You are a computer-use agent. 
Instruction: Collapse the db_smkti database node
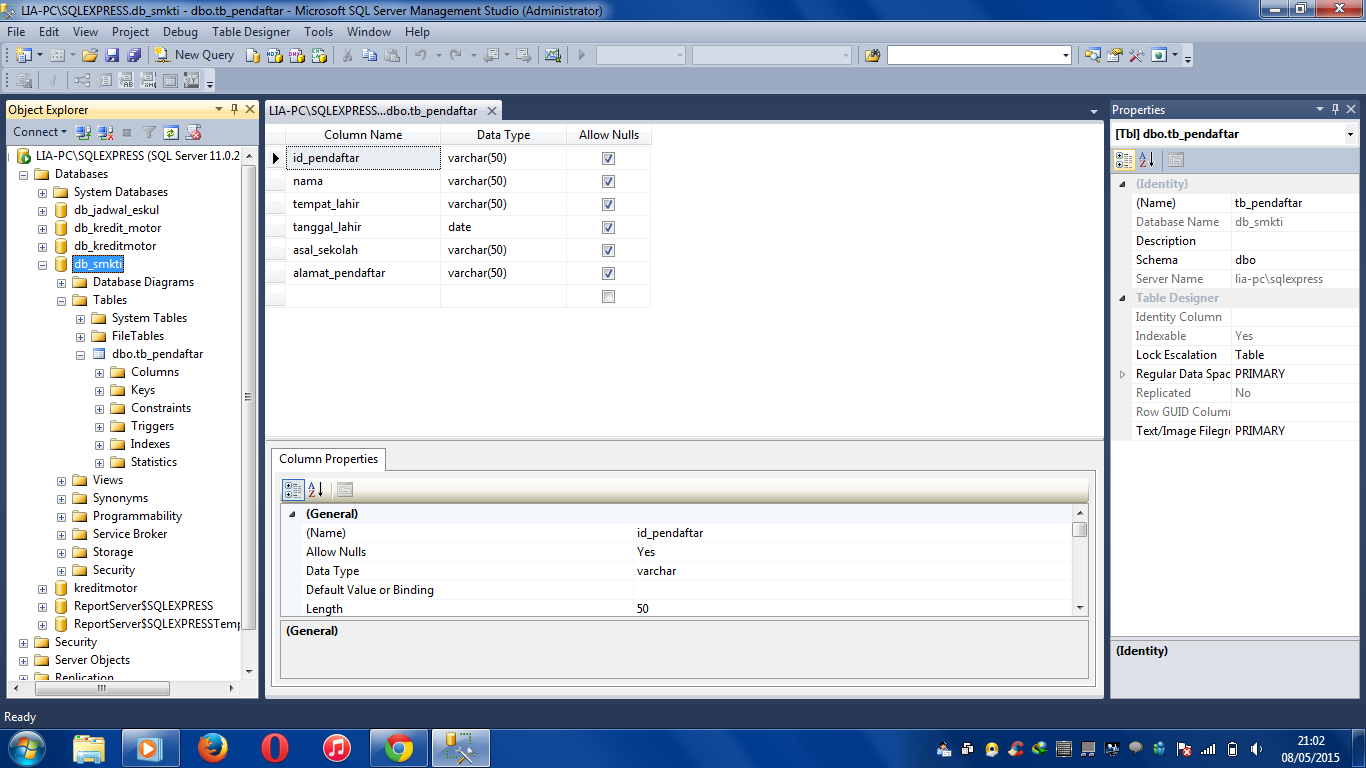click(42, 264)
